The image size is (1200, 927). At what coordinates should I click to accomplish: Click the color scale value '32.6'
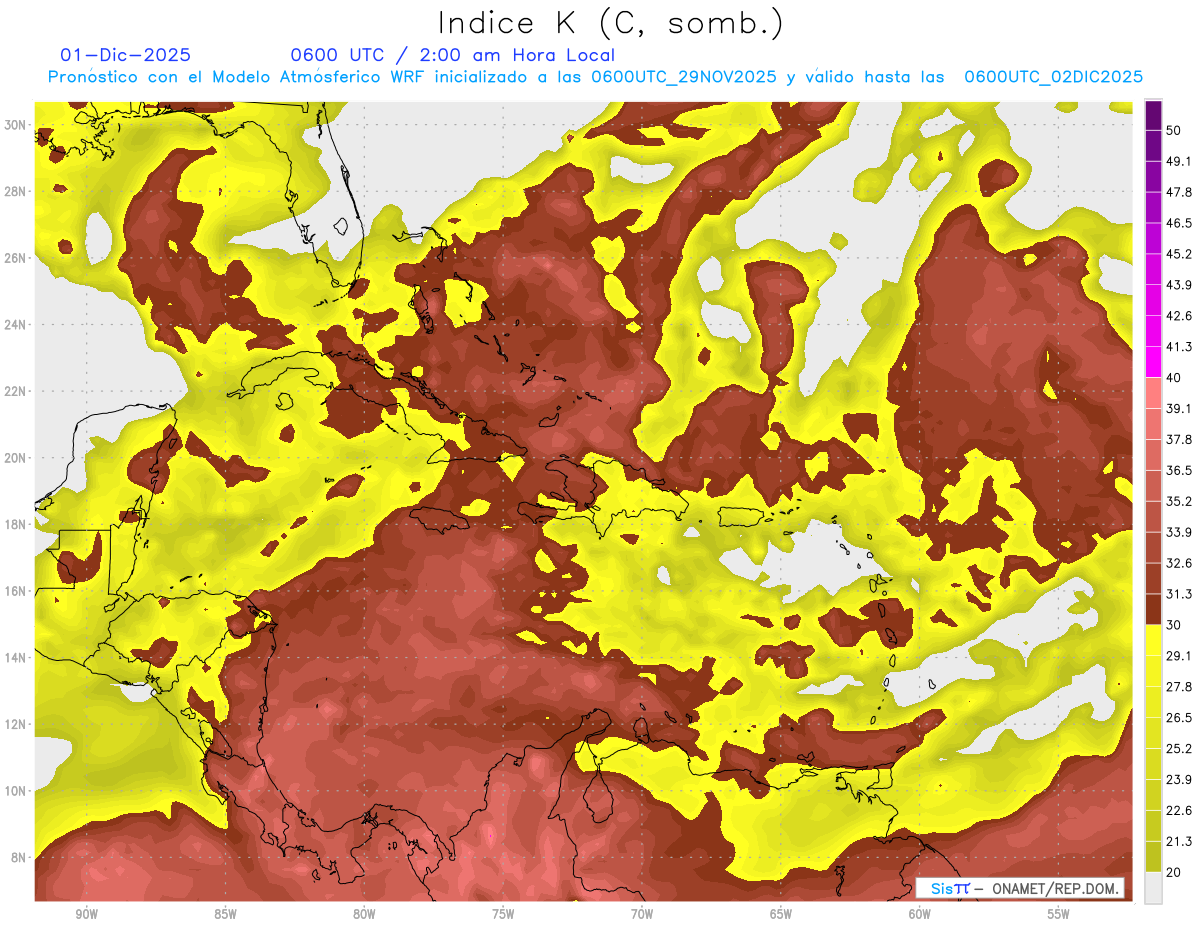click(1178, 563)
